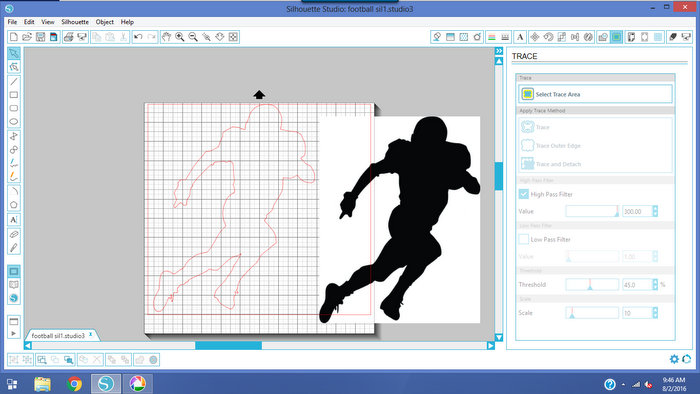Click the horizontal scrollbar thumb
The image size is (700, 394).
[229, 345]
